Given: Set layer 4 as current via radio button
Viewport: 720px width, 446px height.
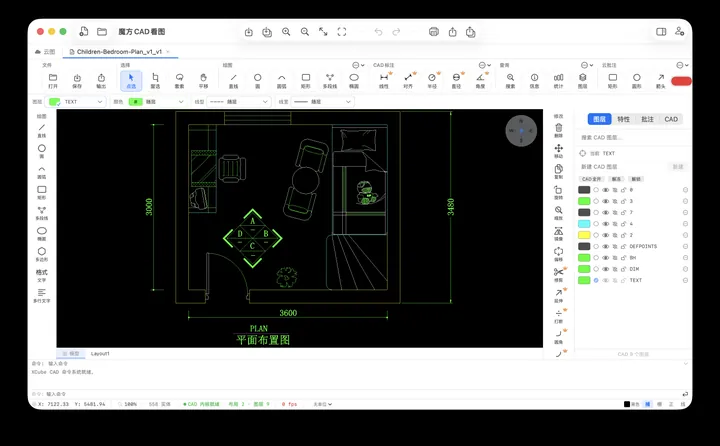Looking at the screenshot, I should (x=596, y=224).
